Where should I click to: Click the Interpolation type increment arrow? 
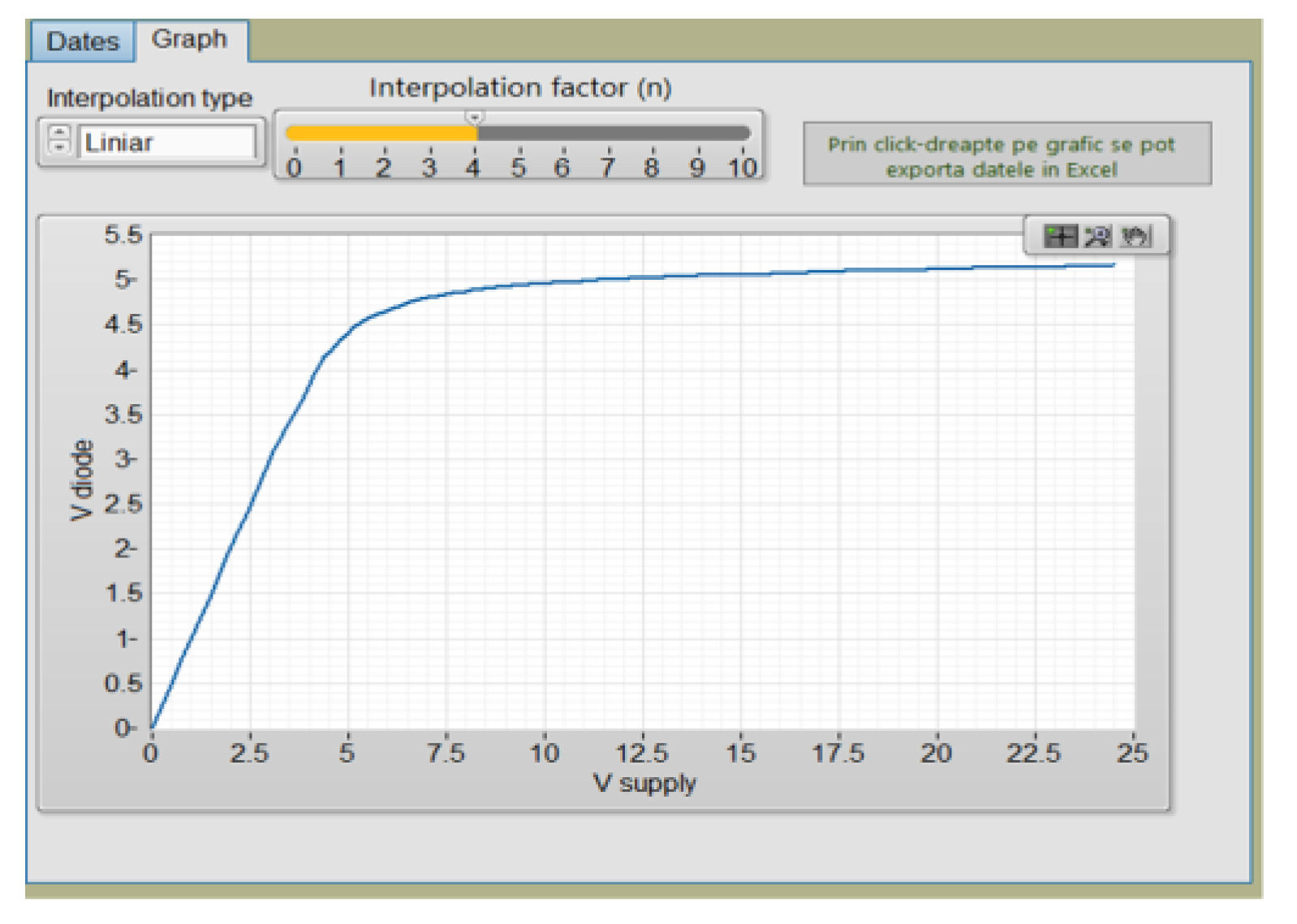[x=59, y=131]
